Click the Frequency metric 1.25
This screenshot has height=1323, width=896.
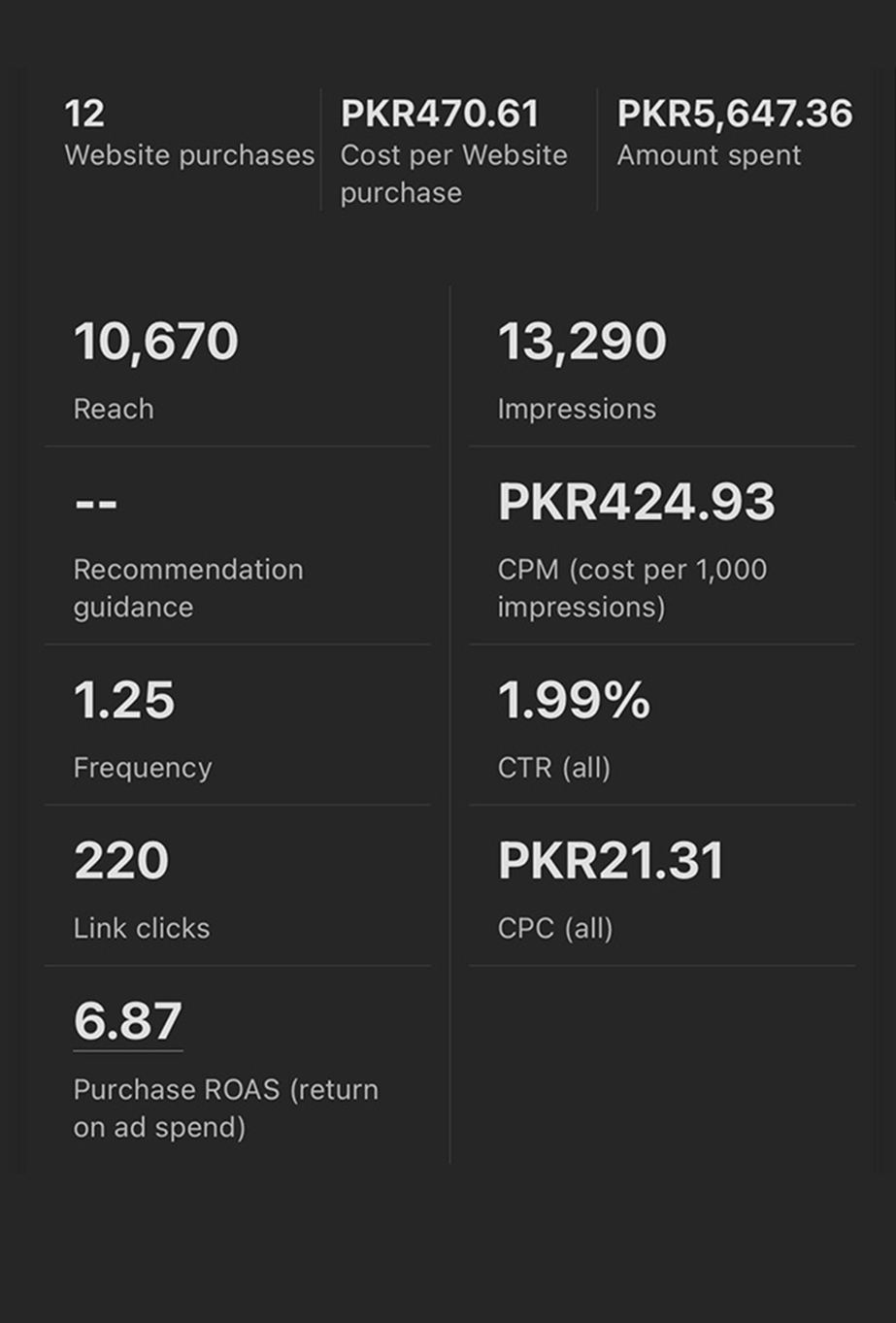pyautogui.click(x=124, y=699)
